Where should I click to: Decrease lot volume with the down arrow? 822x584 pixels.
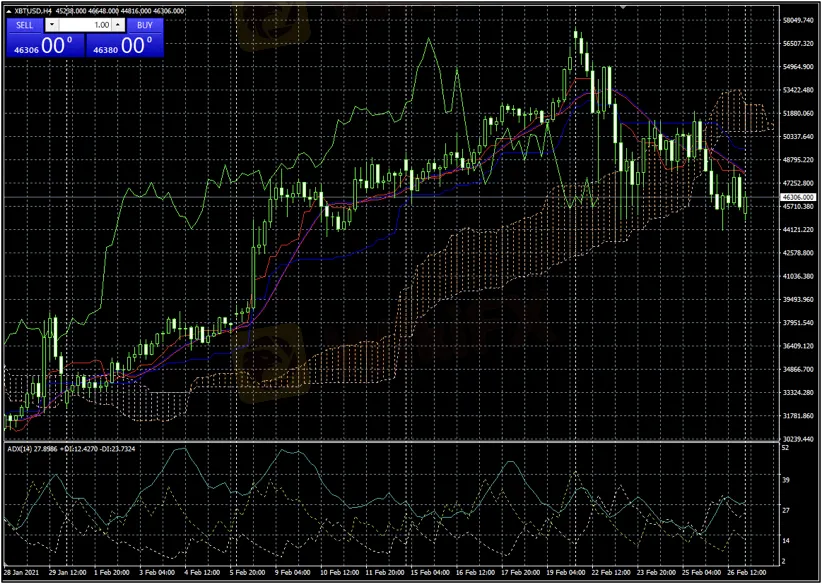tap(53, 25)
